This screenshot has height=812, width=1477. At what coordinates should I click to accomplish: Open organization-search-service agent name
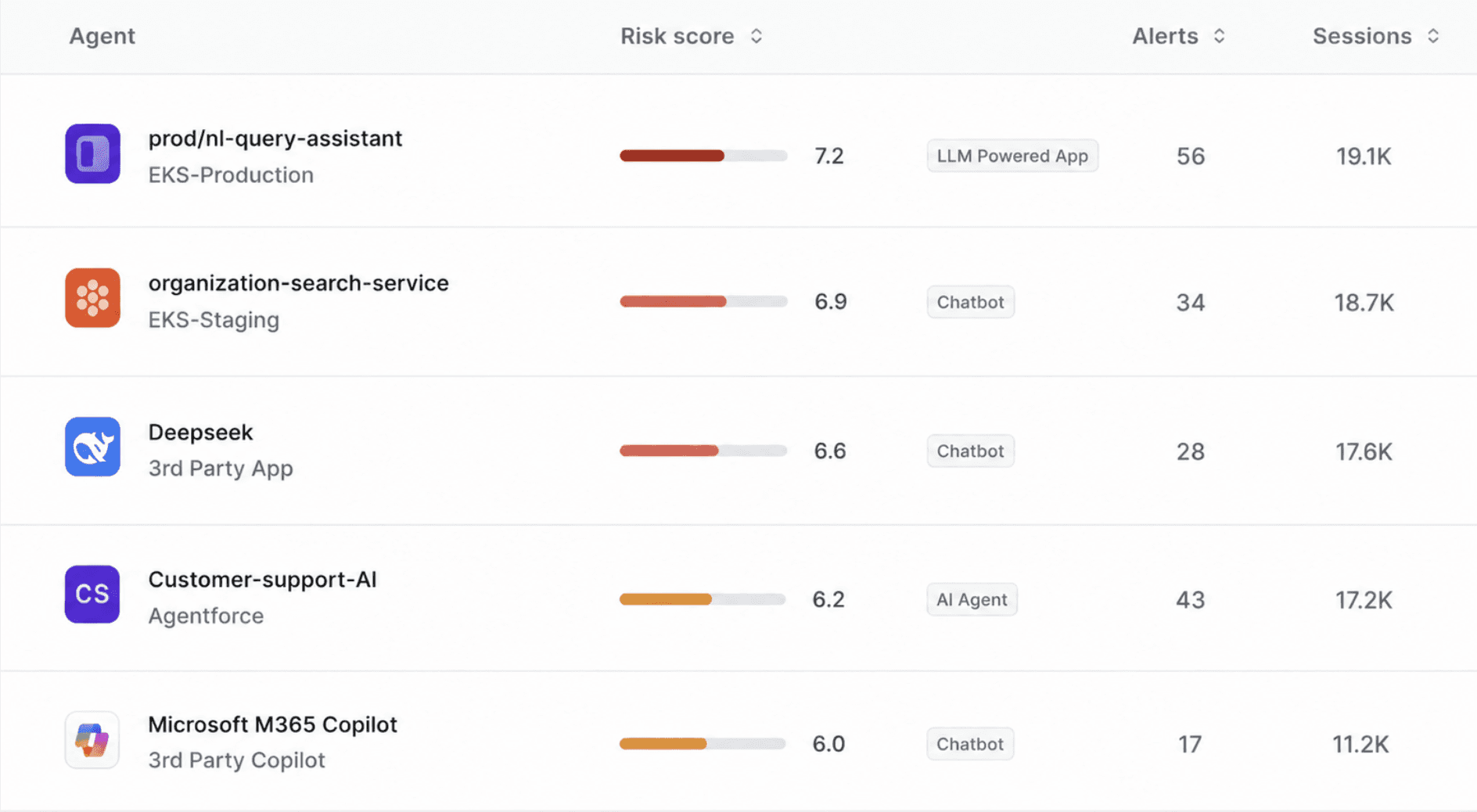tap(299, 283)
